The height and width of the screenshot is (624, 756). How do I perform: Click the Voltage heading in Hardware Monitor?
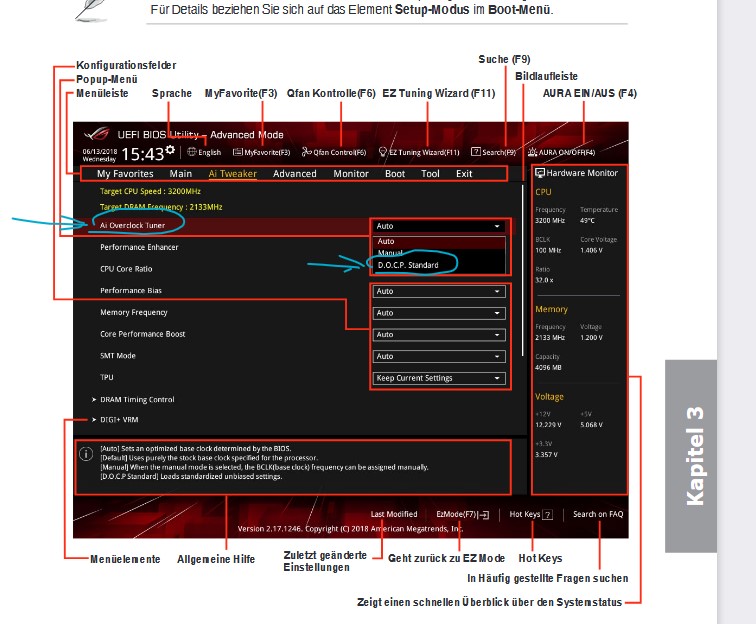pos(549,397)
